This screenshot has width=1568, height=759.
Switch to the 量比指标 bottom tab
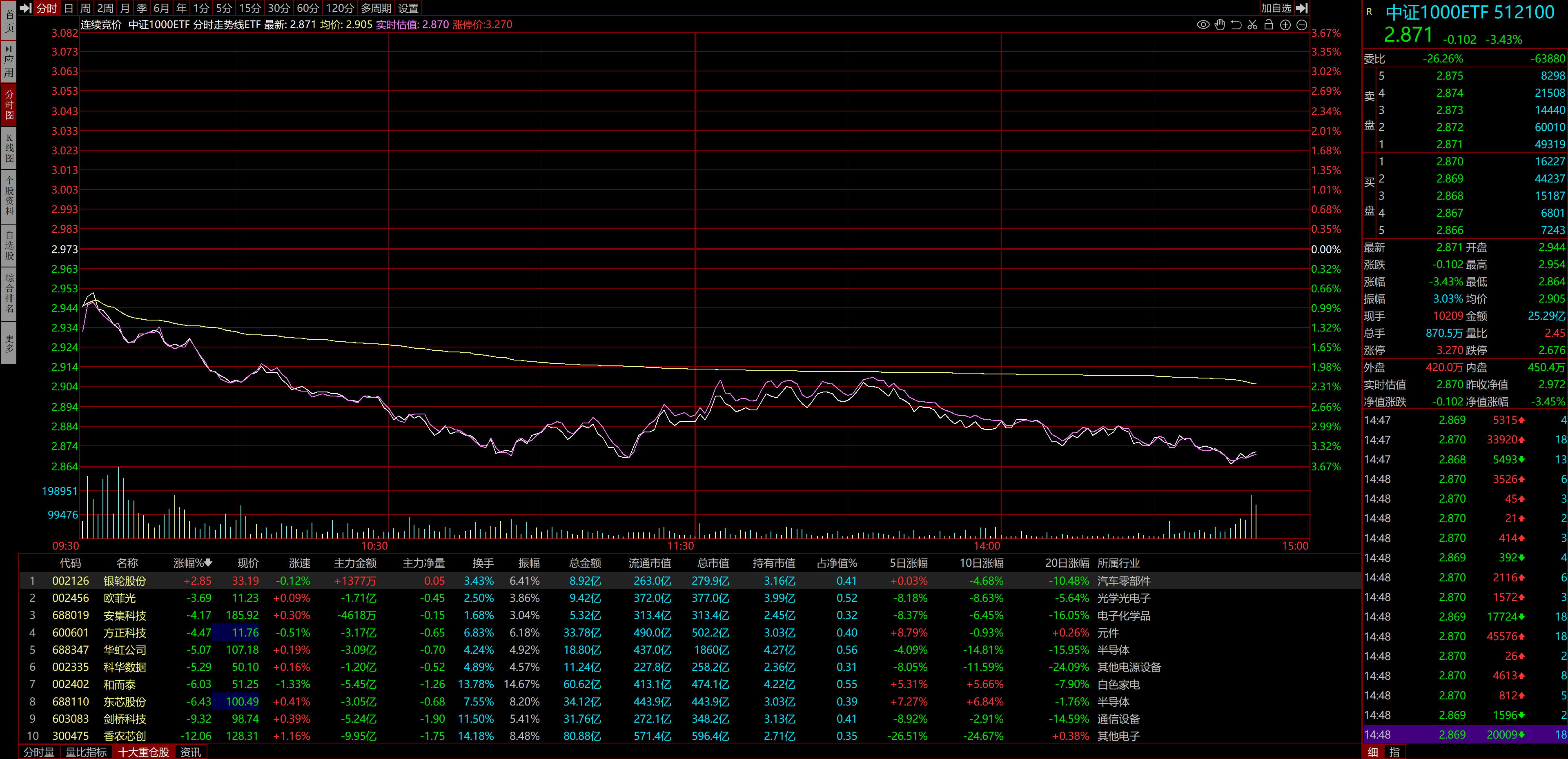(x=86, y=752)
